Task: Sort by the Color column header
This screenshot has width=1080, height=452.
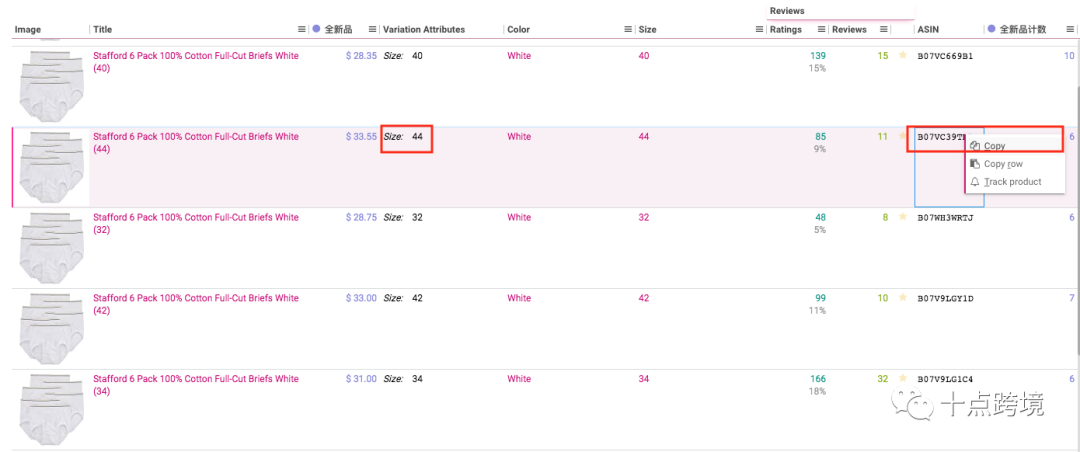Action: pos(519,30)
